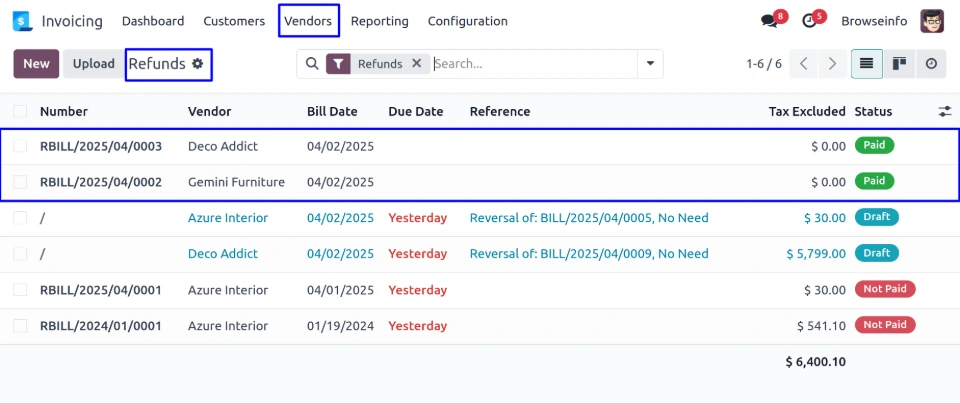Switch to activity view
The width and height of the screenshot is (960, 403).
coord(931,64)
